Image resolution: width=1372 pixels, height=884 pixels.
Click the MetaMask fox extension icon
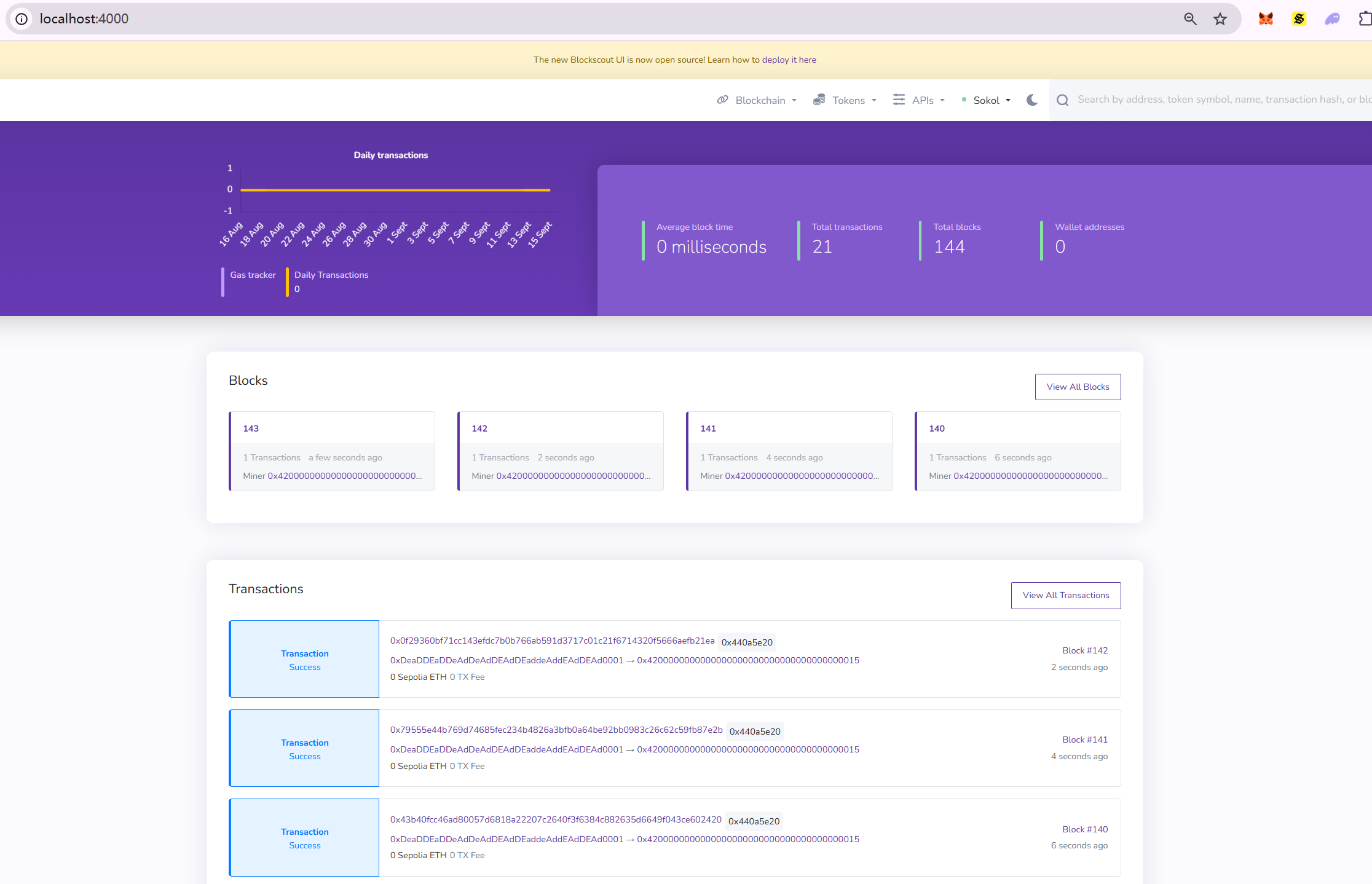click(1266, 19)
